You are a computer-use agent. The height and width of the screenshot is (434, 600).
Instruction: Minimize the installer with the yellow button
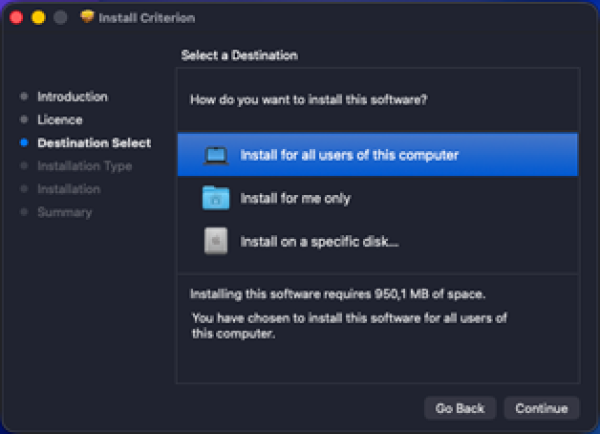(x=38, y=18)
